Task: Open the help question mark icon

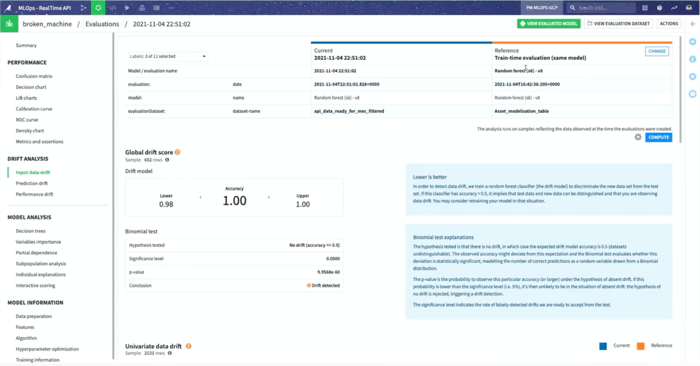Action: click(x=659, y=8)
